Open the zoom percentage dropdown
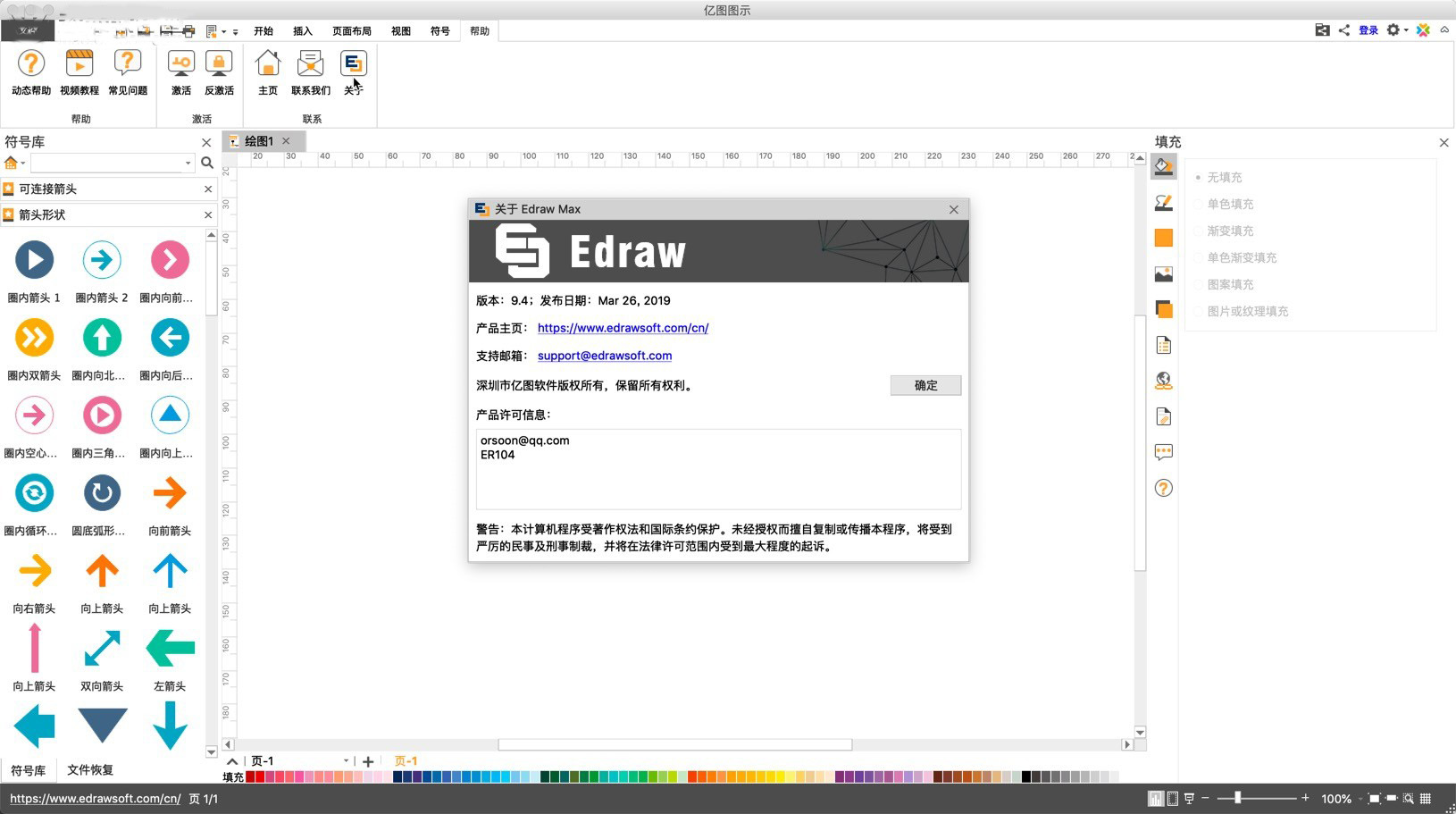The image size is (1456, 814). (1361, 798)
